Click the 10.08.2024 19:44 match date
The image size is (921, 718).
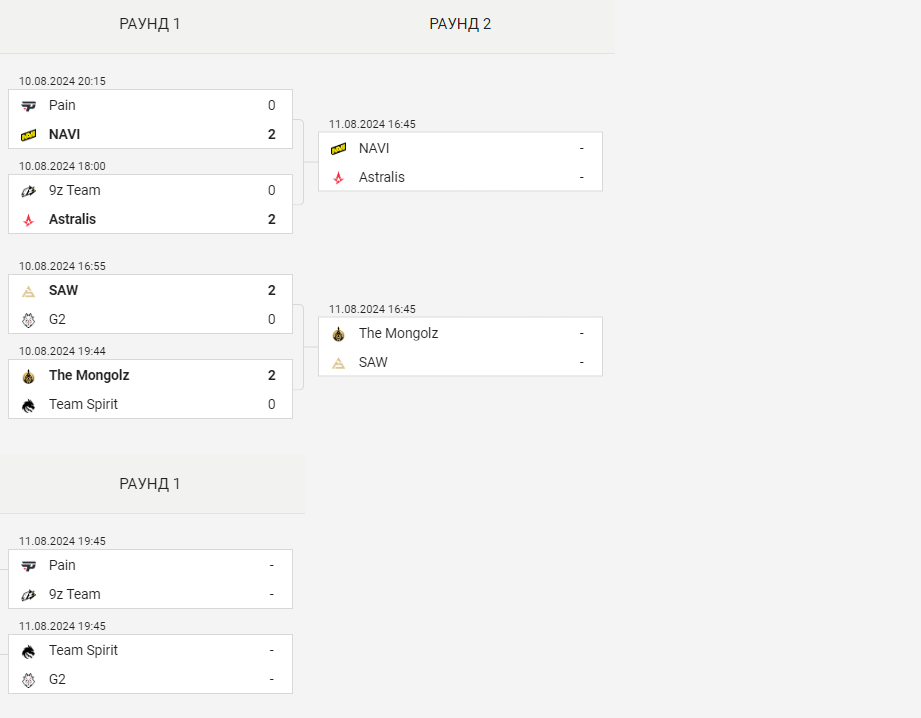62,351
